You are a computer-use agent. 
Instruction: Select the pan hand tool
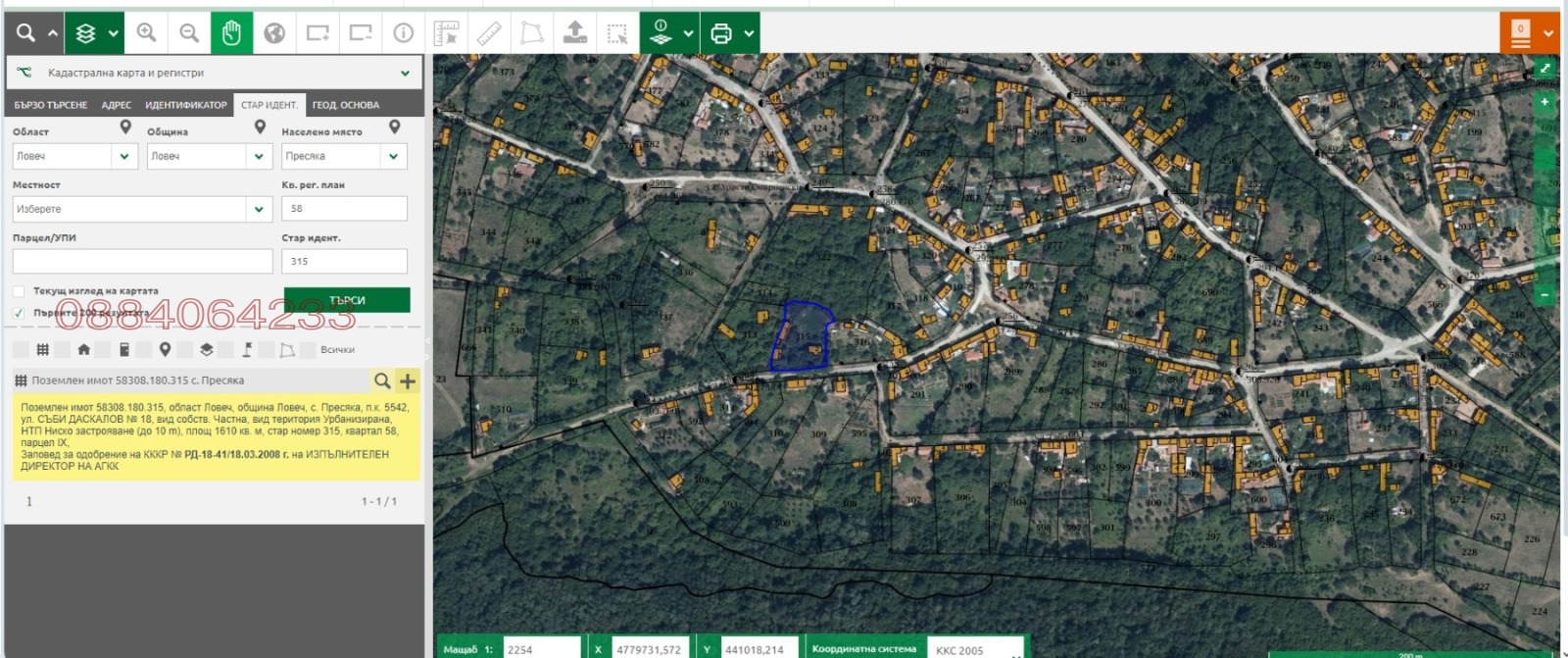[x=231, y=33]
